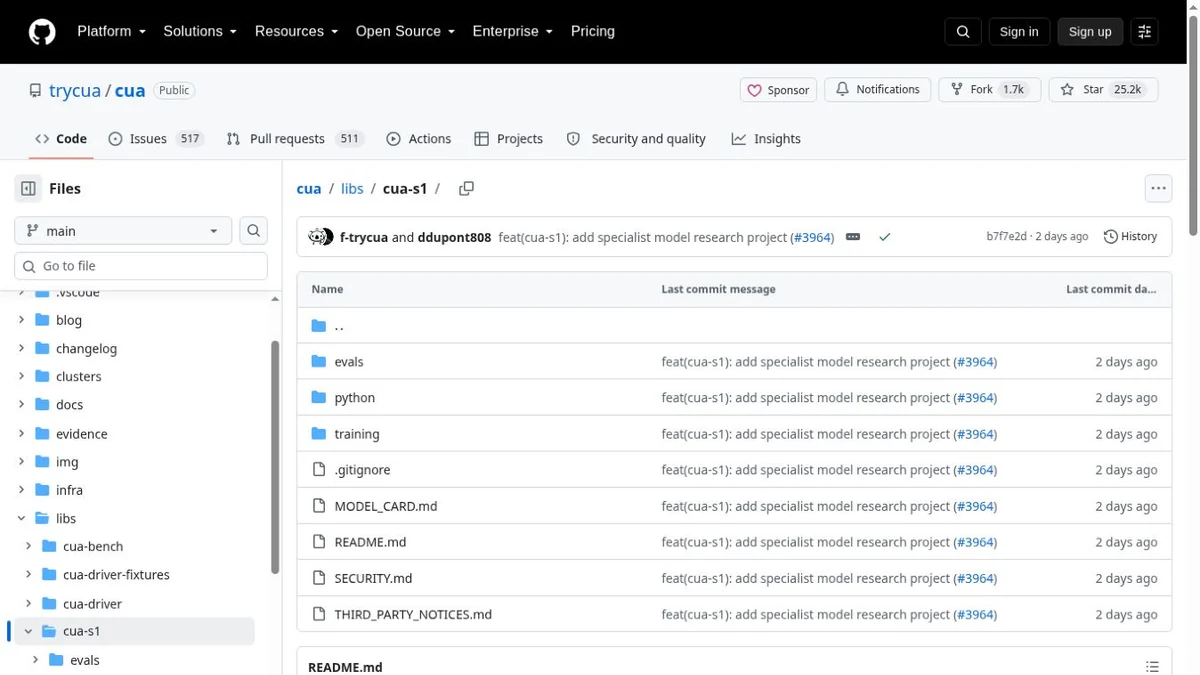Click the parent directory folder icon
Image resolution: width=1200 pixels, height=675 pixels.
[x=319, y=326]
